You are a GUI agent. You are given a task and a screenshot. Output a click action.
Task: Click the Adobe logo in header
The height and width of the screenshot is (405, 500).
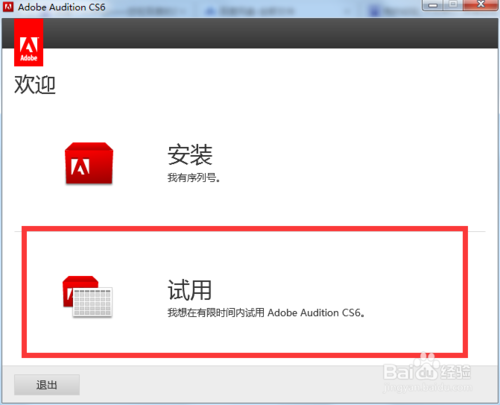tap(29, 42)
